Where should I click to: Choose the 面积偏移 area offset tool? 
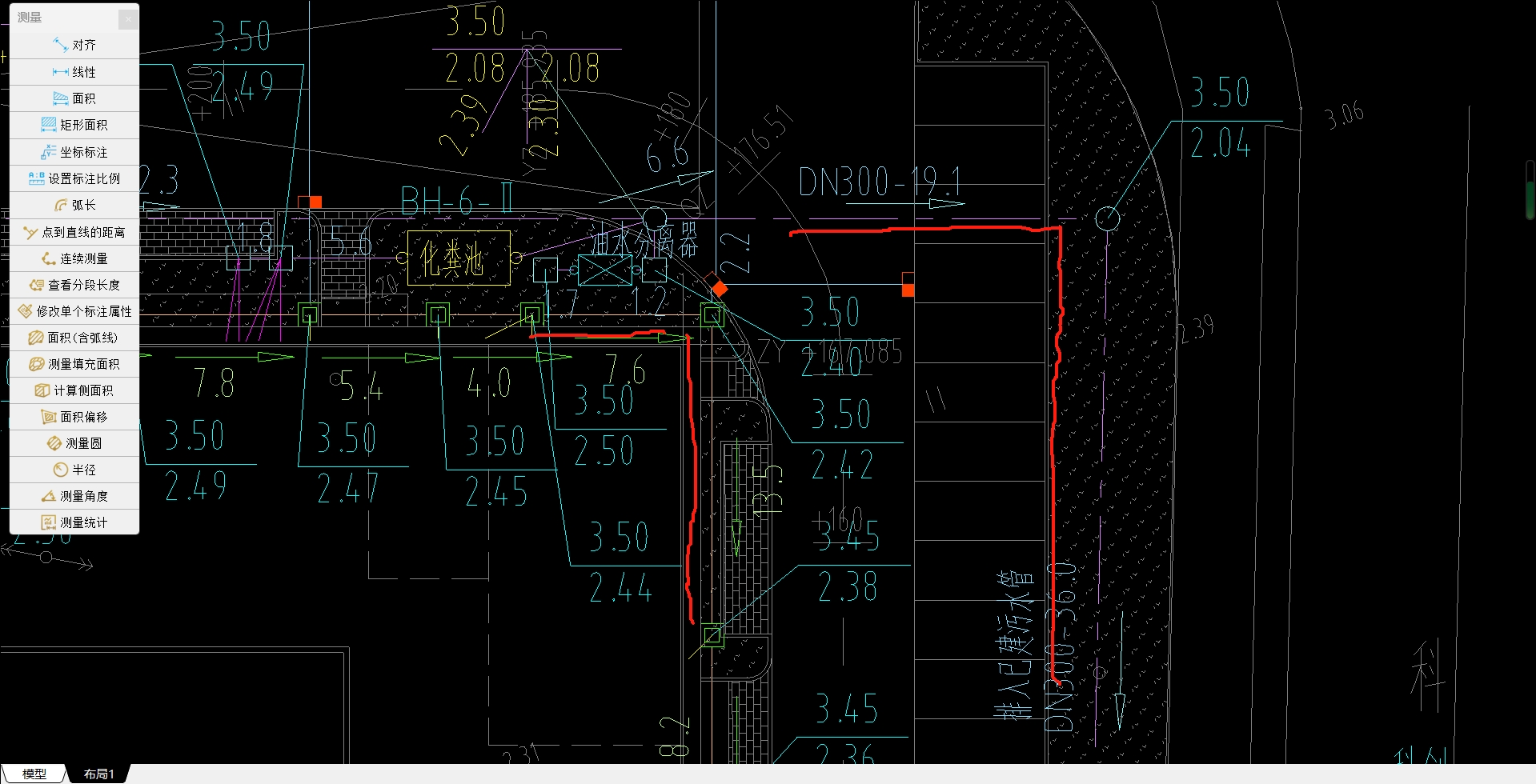pyautogui.click(x=74, y=417)
